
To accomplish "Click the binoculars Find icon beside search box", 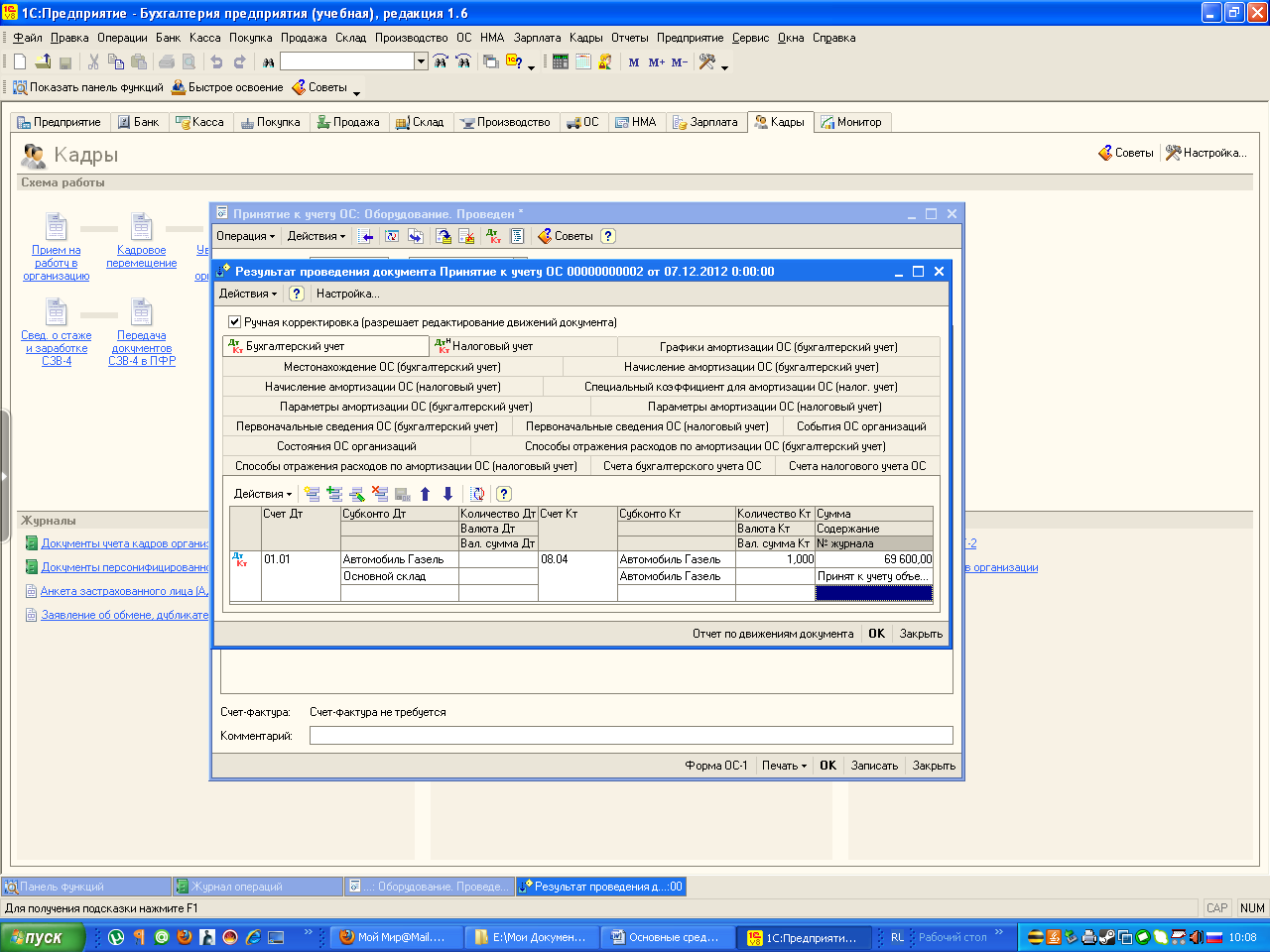I will tap(268, 61).
